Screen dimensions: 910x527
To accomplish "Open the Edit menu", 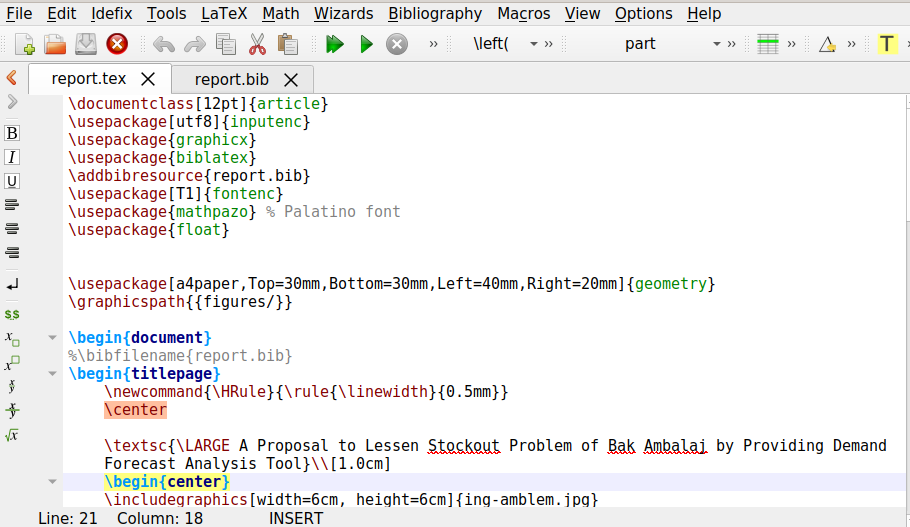I will click(62, 13).
